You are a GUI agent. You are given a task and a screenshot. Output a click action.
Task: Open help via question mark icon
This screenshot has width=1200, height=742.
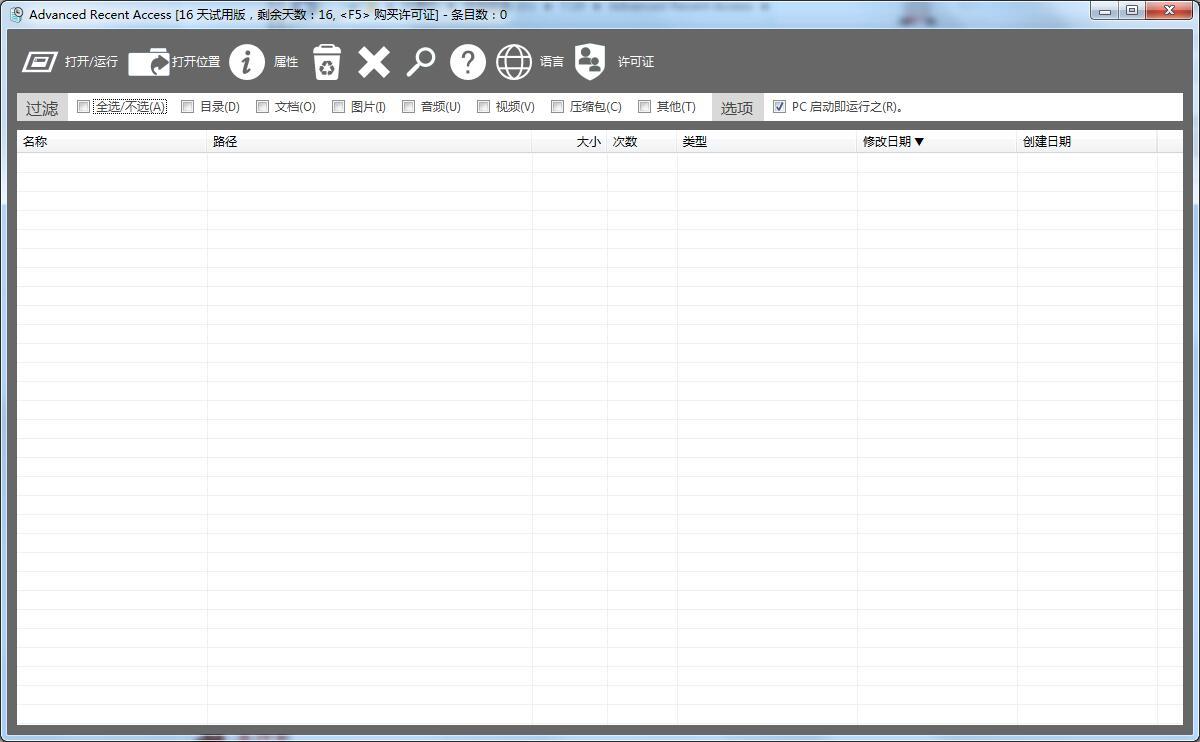[467, 62]
